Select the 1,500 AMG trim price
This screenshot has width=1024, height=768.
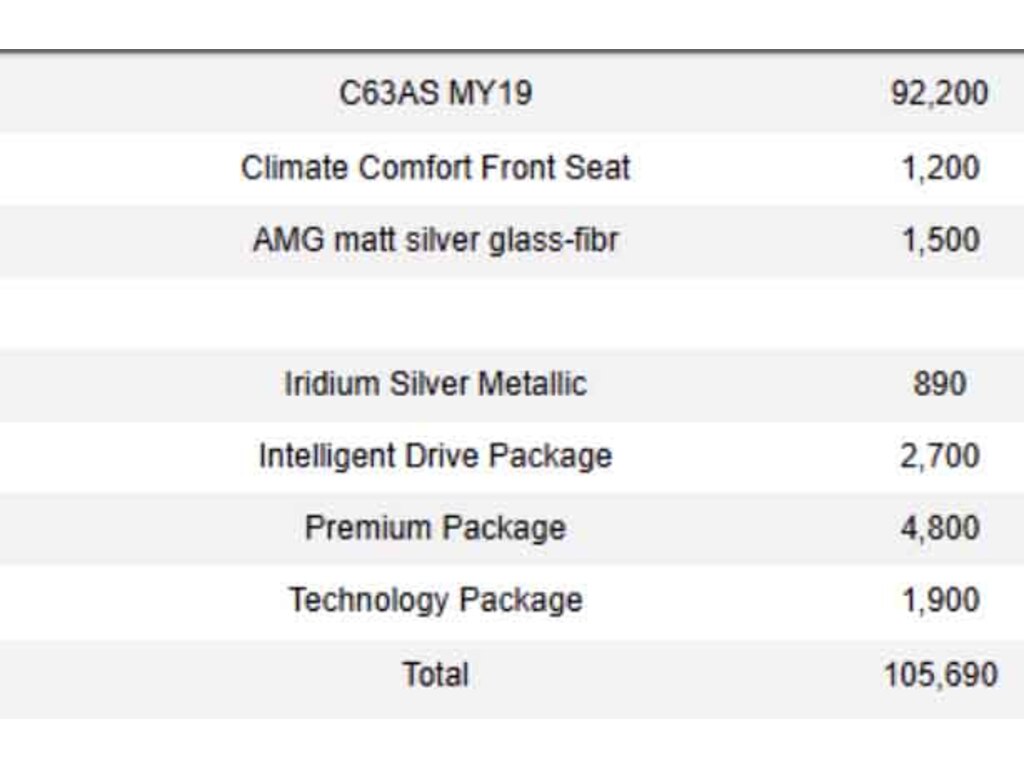click(x=939, y=240)
